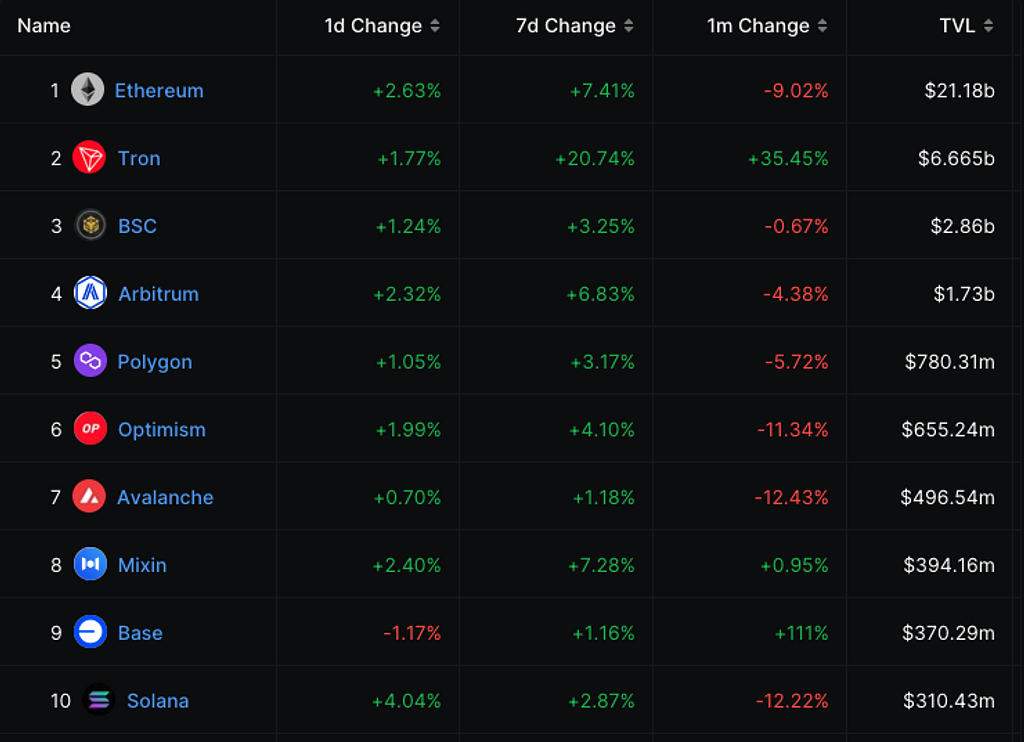
Task: Click Base's $370.29m TVL cell
Action: [x=948, y=633]
